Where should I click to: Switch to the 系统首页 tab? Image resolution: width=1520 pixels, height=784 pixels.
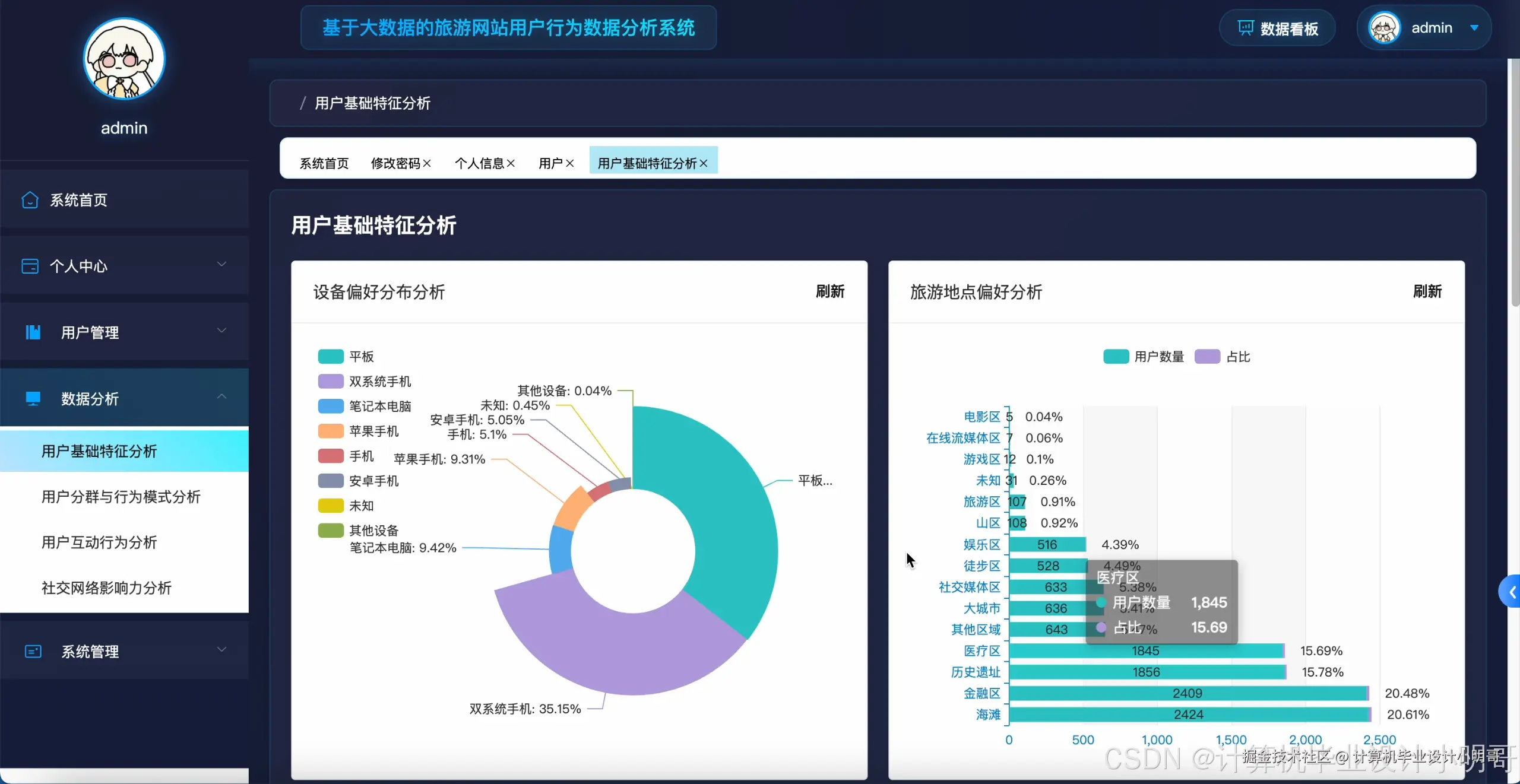point(324,163)
